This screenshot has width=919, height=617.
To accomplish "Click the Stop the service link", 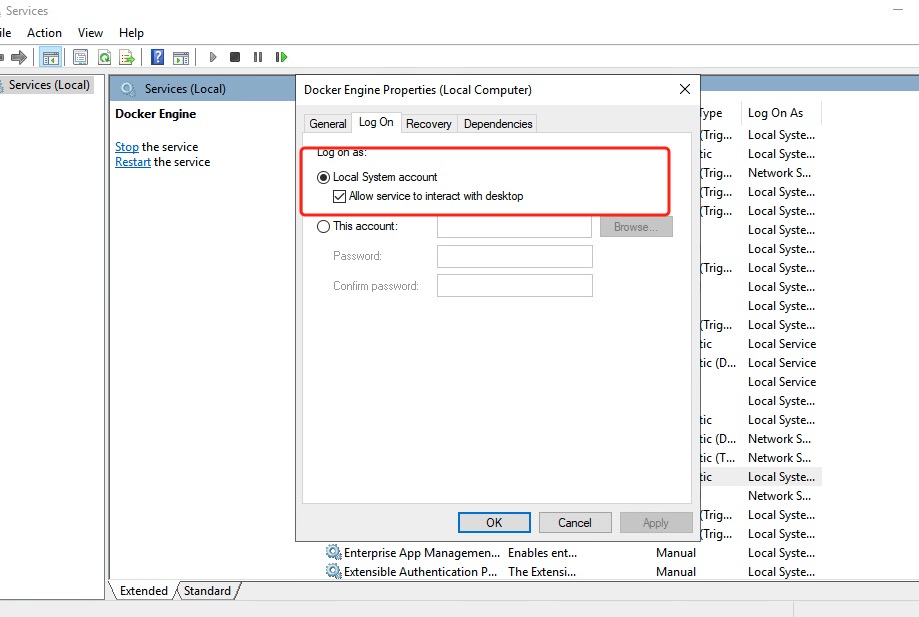I will pyautogui.click(x=127, y=146).
